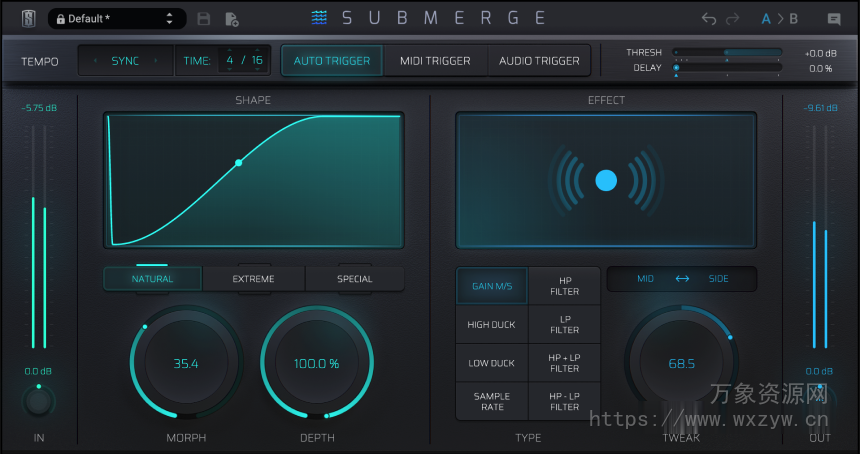The height and width of the screenshot is (454, 860).
Task: Click the redo arrow
Action: click(732, 19)
